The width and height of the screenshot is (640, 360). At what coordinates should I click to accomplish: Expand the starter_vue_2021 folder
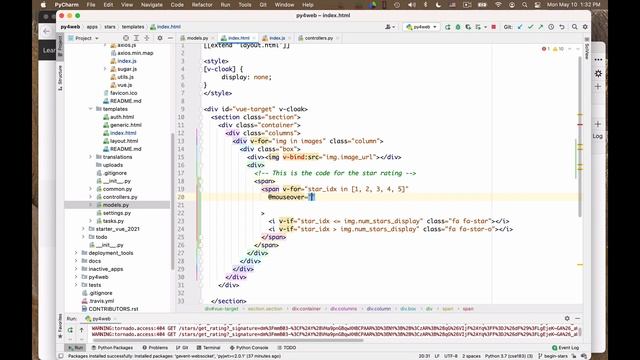[83, 229]
